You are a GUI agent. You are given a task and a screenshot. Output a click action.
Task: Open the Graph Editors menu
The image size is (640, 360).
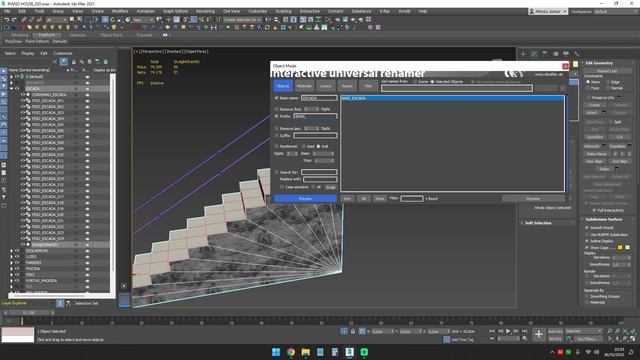click(176, 11)
